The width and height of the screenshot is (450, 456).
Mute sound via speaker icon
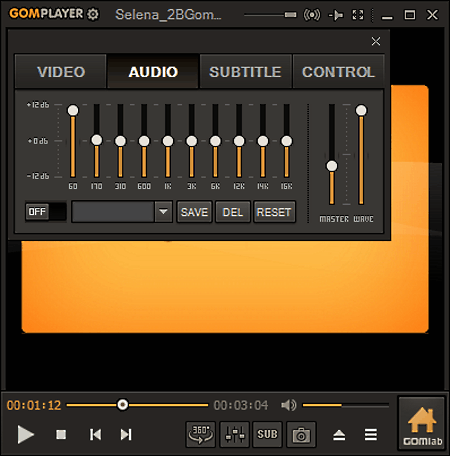pyautogui.click(x=289, y=405)
